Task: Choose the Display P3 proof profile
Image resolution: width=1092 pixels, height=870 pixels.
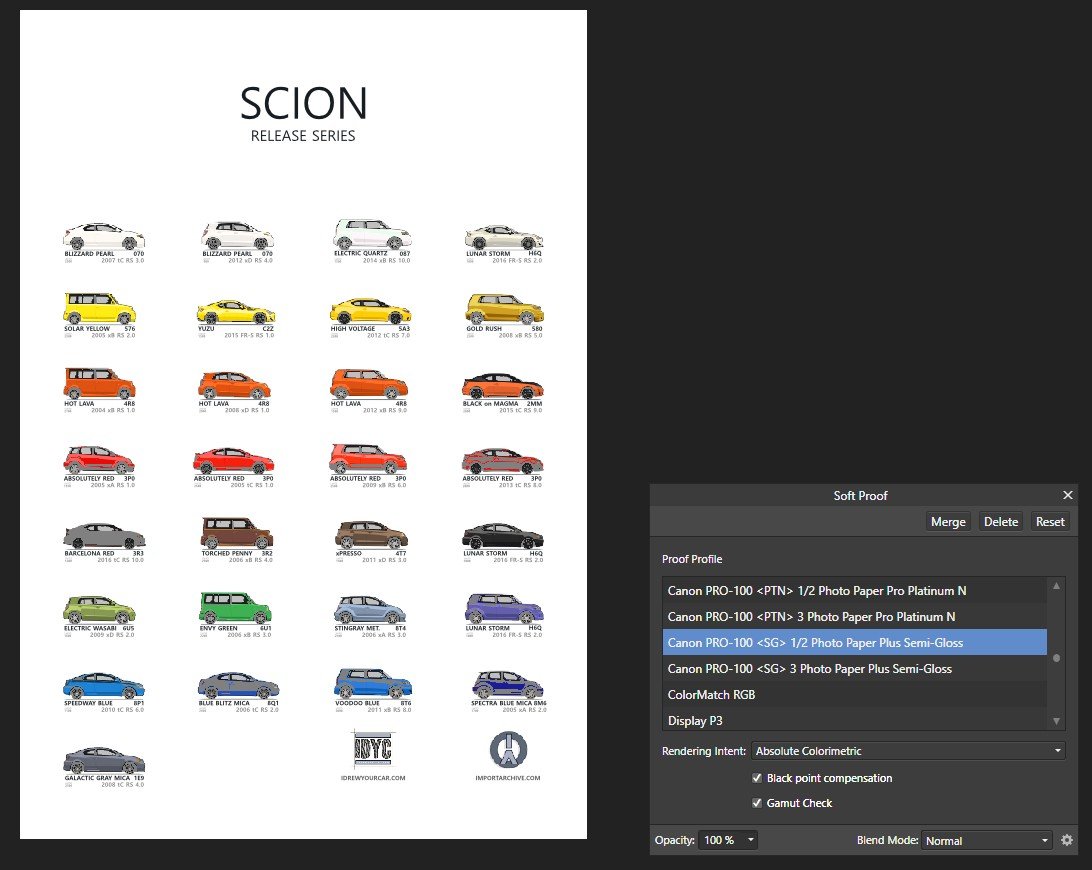Action: pyautogui.click(x=855, y=720)
